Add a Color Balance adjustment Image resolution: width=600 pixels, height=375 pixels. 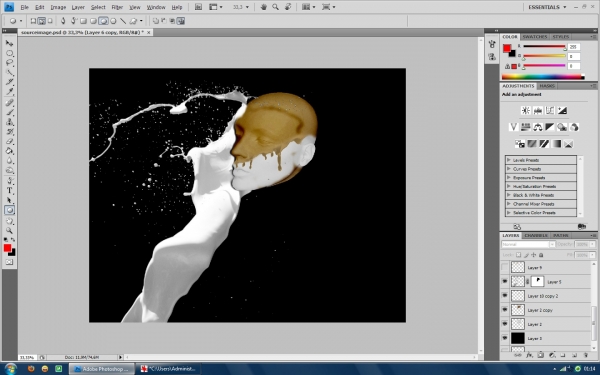(x=538, y=127)
